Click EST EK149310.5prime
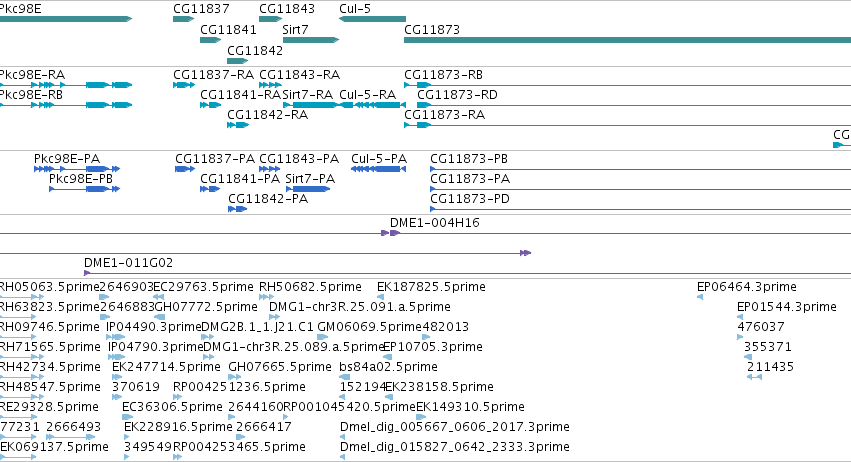Screen dimensions: 851x462 (471, 407)
